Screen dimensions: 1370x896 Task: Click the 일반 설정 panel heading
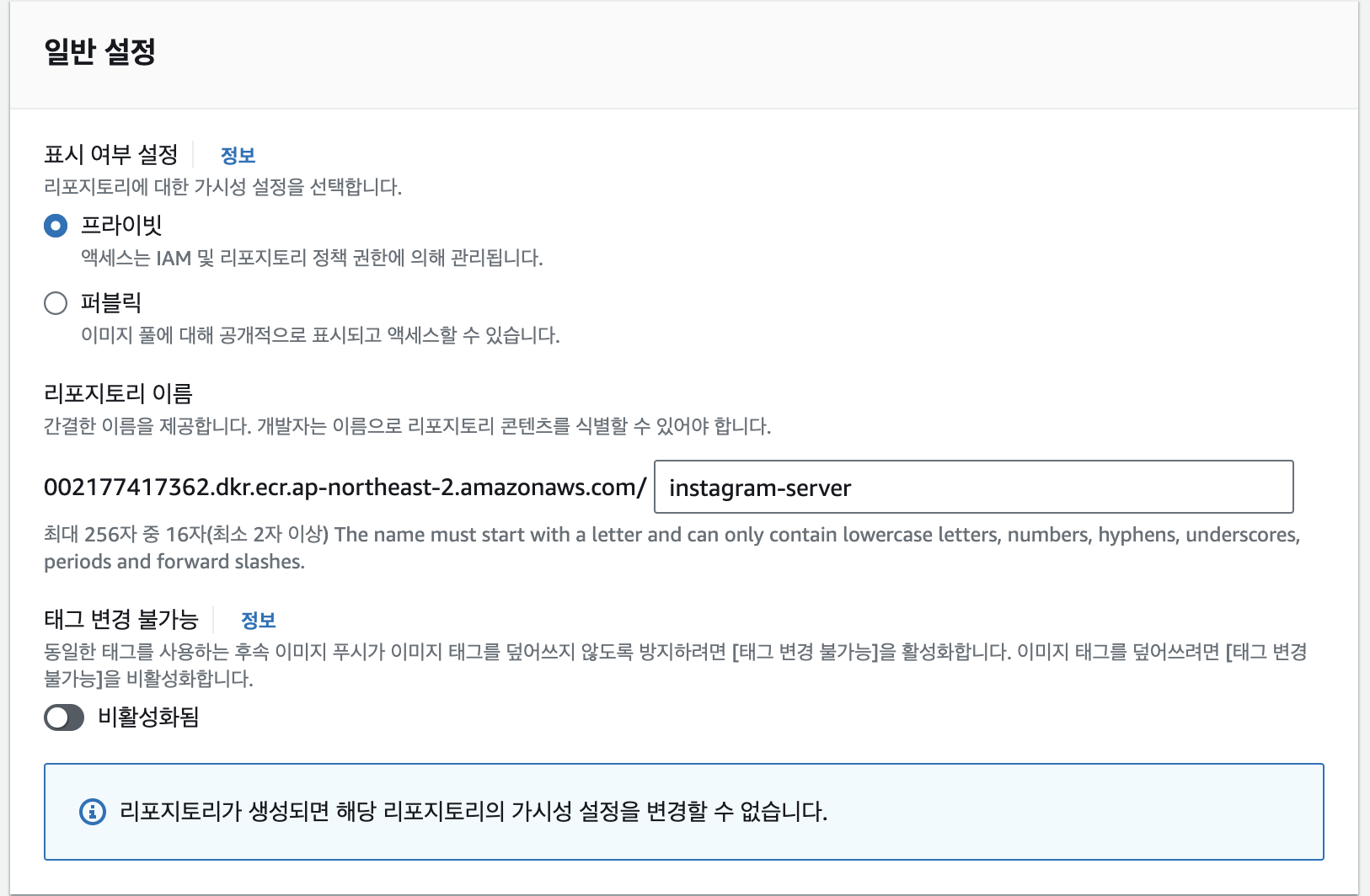click(99, 51)
